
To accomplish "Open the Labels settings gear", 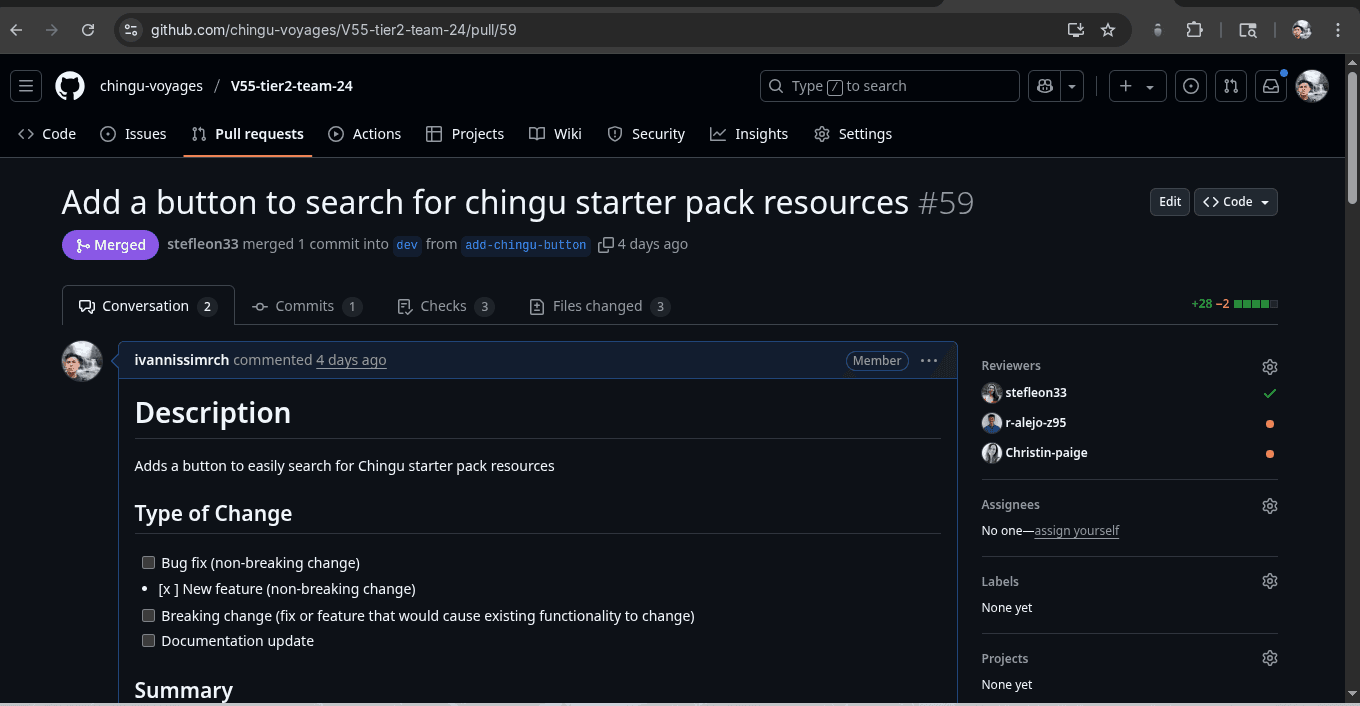I will tap(1269, 581).
